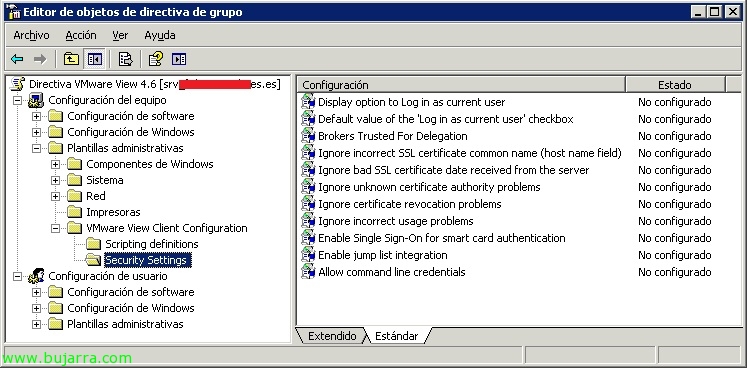
Task: Open the Archivo menu
Action: [x=31, y=35]
